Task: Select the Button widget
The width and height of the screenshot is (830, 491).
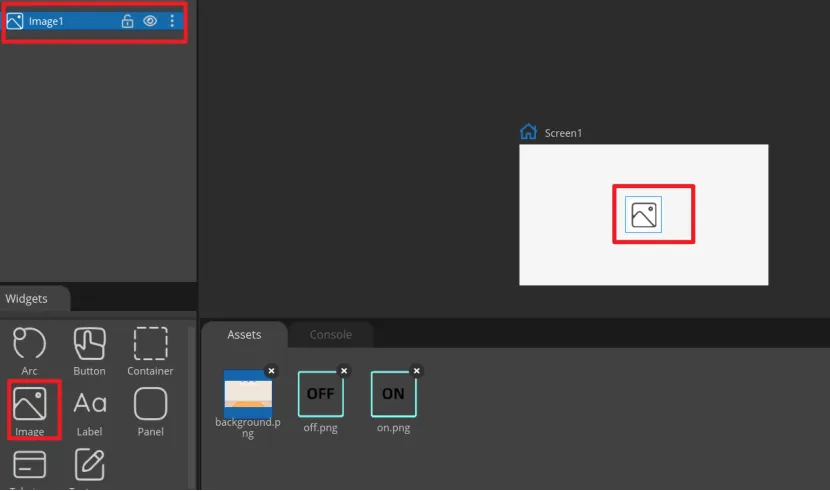Action: (89, 346)
